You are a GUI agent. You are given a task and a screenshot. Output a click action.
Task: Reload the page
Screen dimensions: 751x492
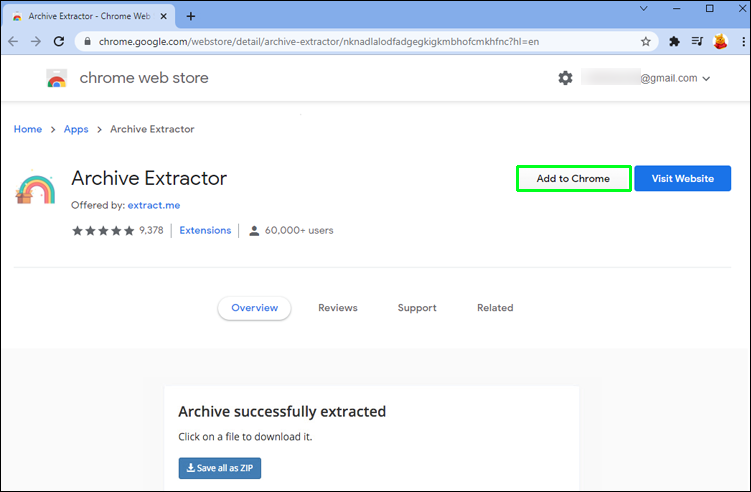pos(59,42)
